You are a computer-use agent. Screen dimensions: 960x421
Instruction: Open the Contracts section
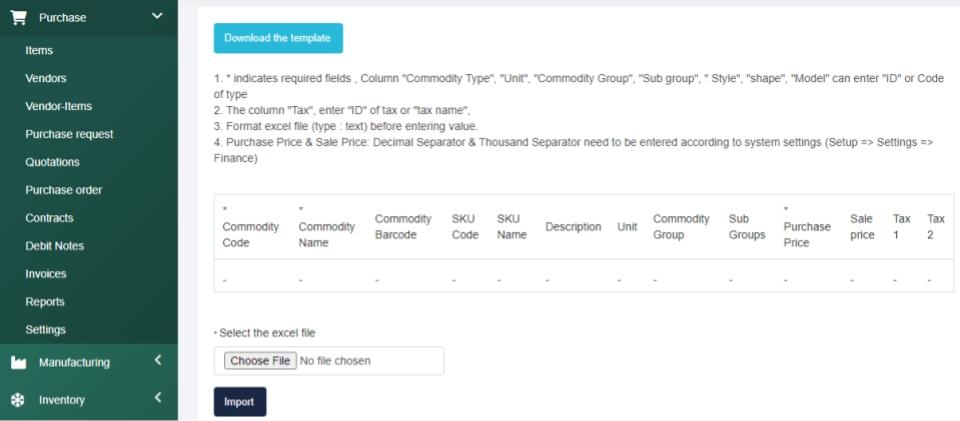(49, 218)
